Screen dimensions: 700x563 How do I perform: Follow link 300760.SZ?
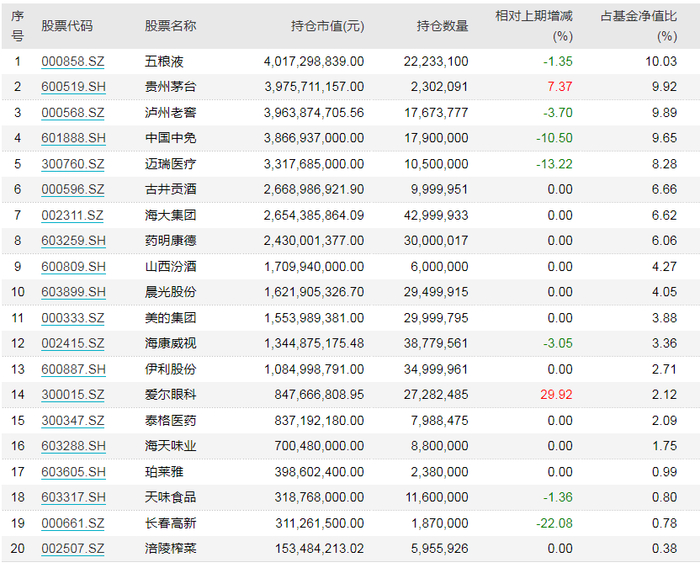(x=73, y=164)
